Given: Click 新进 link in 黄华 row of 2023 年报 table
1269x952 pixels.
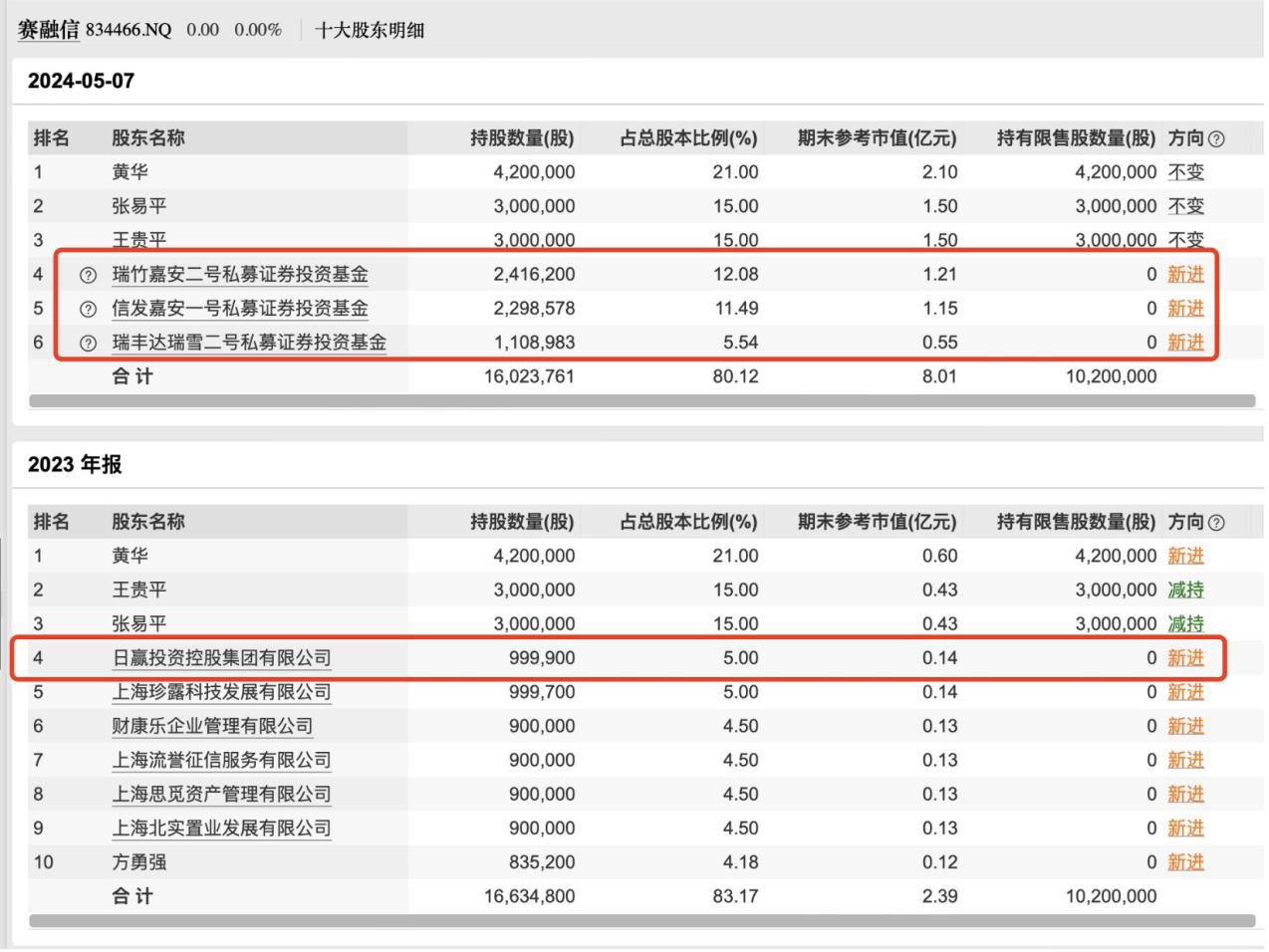Looking at the screenshot, I should pyautogui.click(x=1185, y=556).
